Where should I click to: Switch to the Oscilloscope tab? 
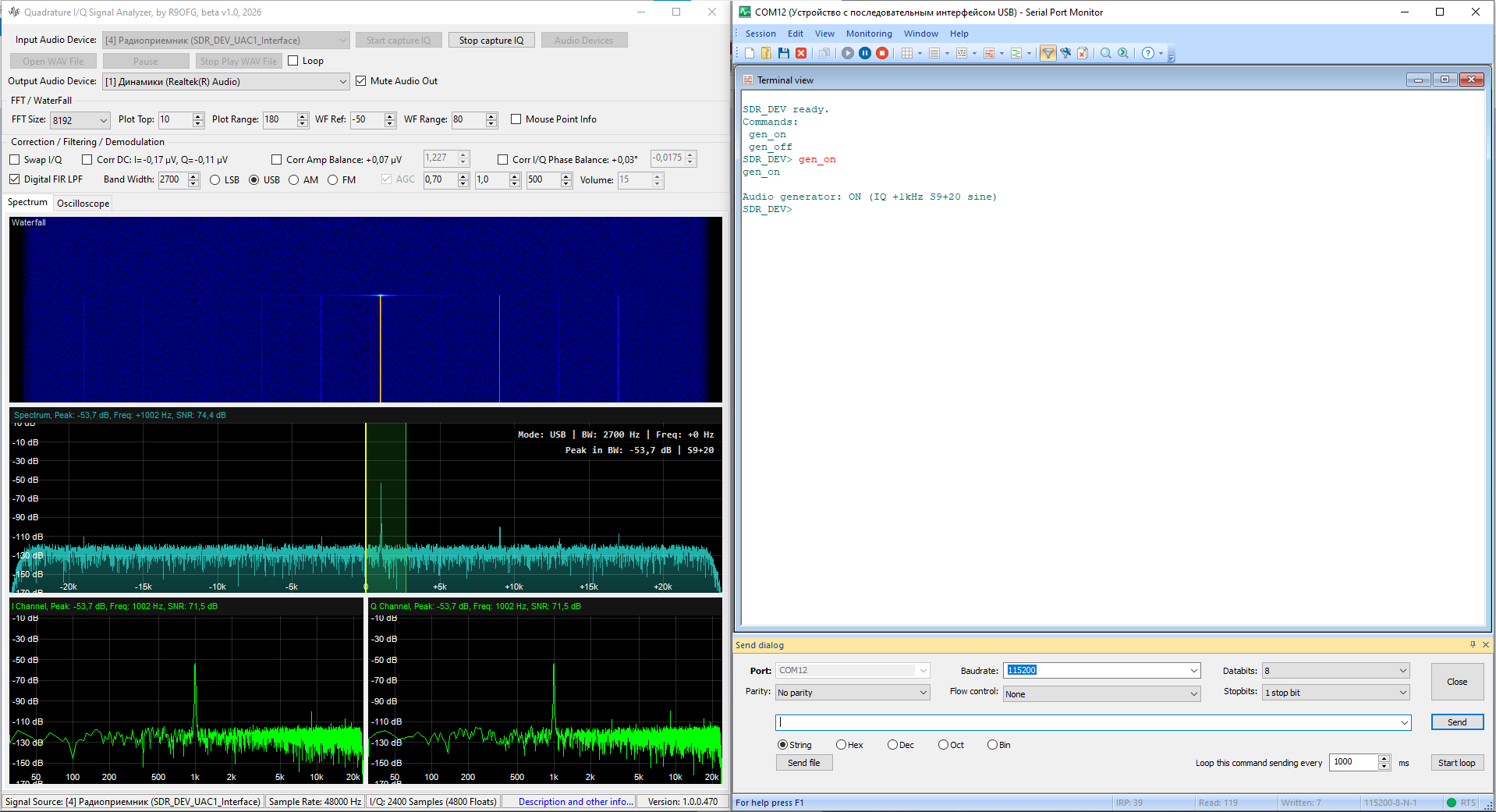[83, 204]
